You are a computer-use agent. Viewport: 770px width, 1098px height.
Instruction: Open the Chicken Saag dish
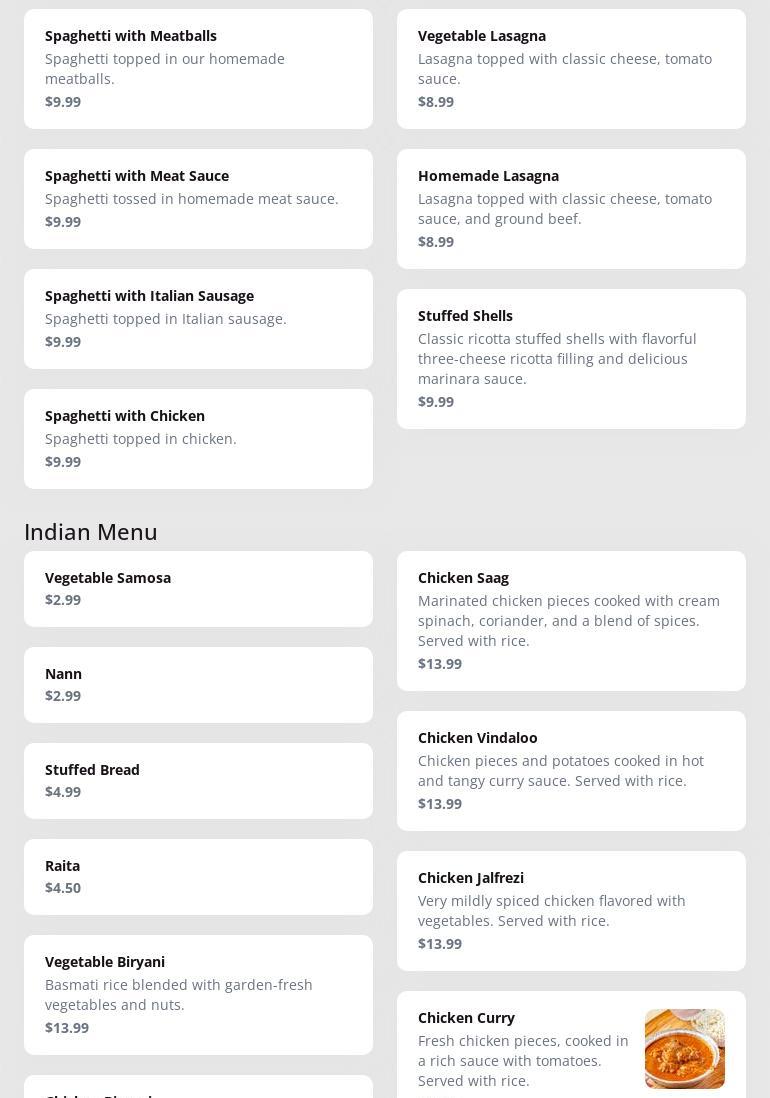pos(571,621)
